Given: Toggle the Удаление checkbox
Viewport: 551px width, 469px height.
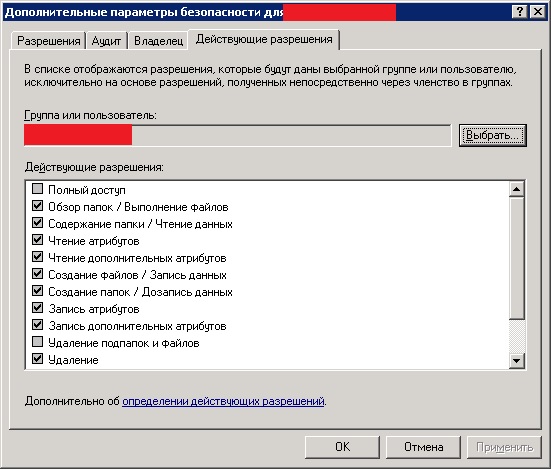Looking at the screenshot, I should click(x=37, y=359).
